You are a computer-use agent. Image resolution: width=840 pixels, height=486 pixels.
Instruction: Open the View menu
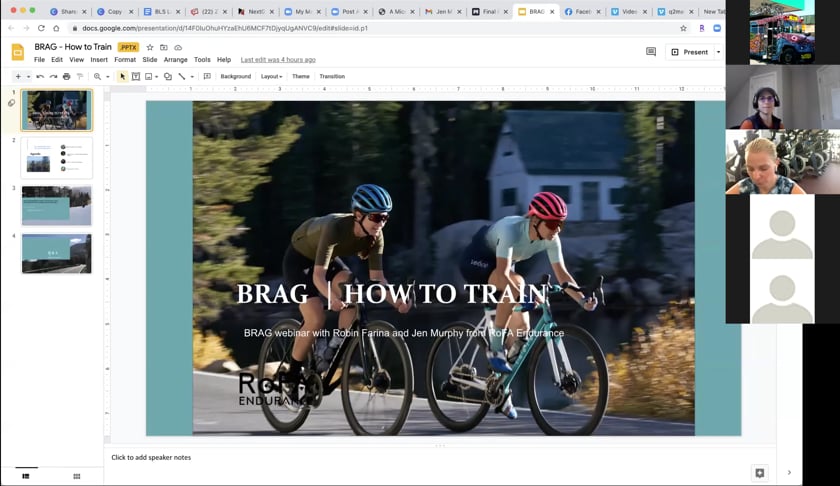coord(77,60)
